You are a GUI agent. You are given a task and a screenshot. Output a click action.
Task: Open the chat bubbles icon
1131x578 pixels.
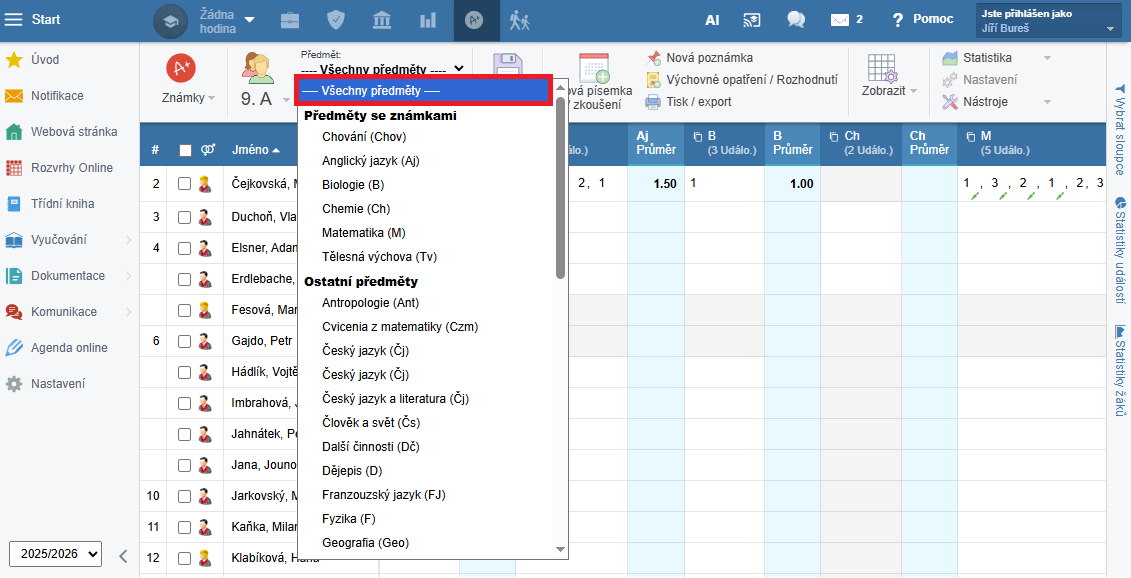(796, 20)
